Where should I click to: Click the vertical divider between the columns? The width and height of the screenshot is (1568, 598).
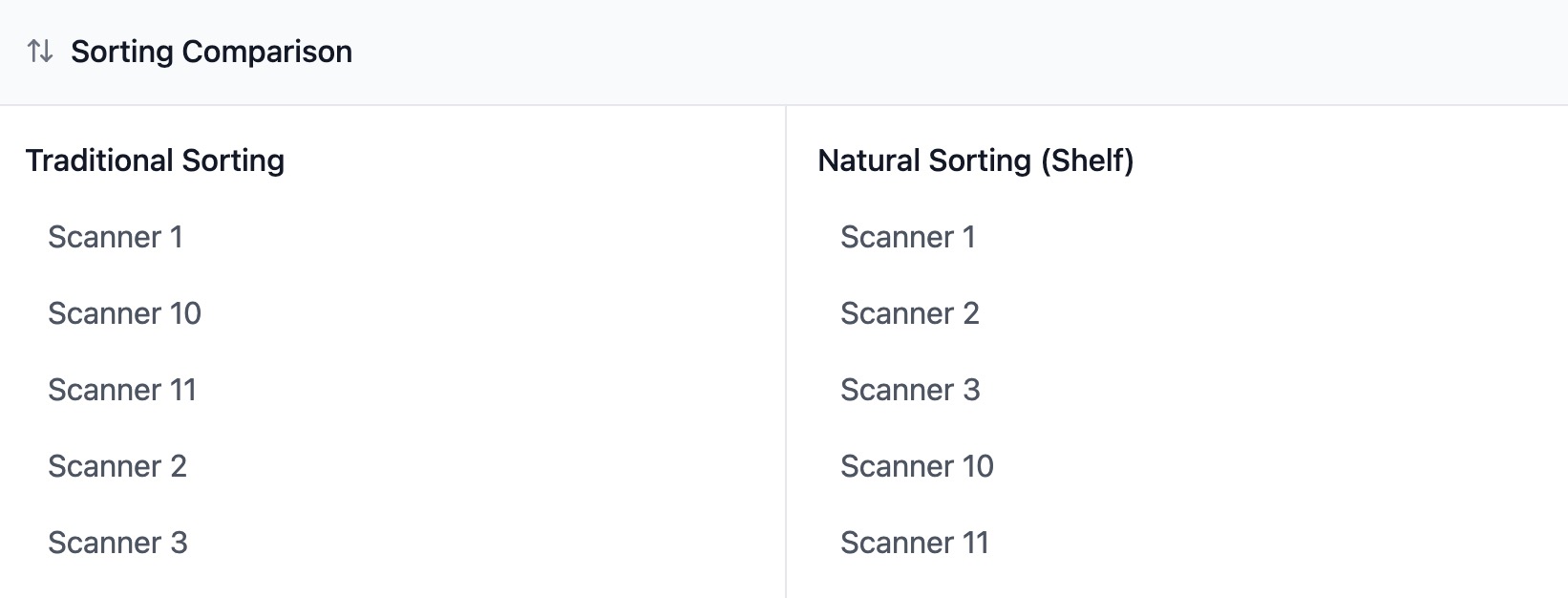coord(786,352)
